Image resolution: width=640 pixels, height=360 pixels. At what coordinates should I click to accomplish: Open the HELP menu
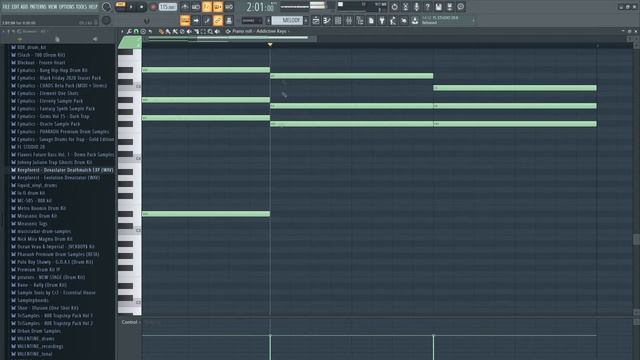click(x=93, y=7)
